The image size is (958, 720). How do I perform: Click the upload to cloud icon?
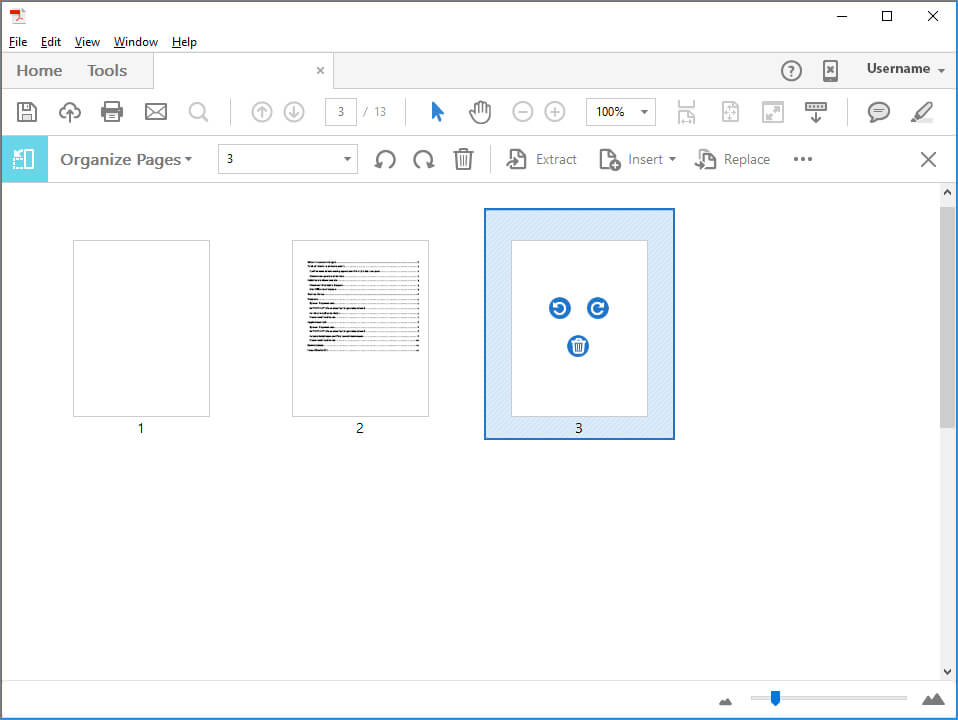tap(70, 112)
